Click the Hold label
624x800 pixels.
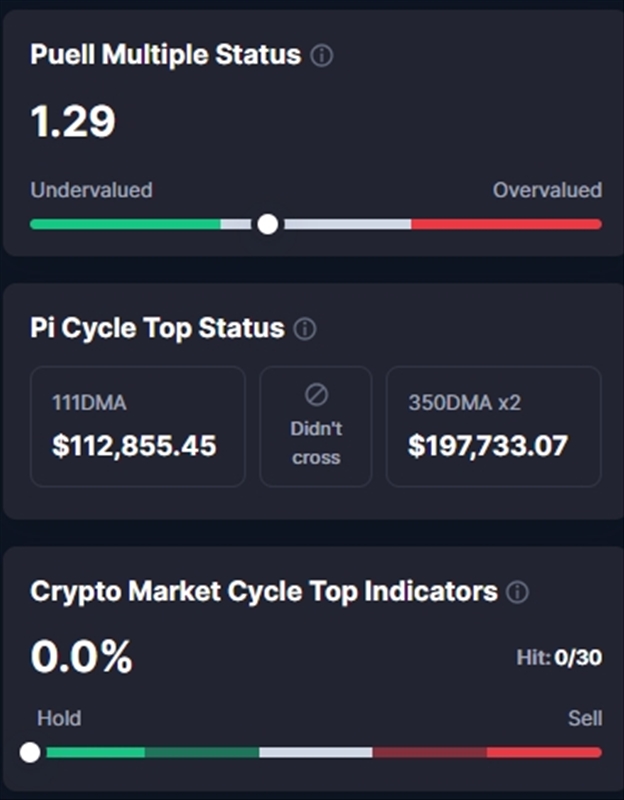click(59, 718)
